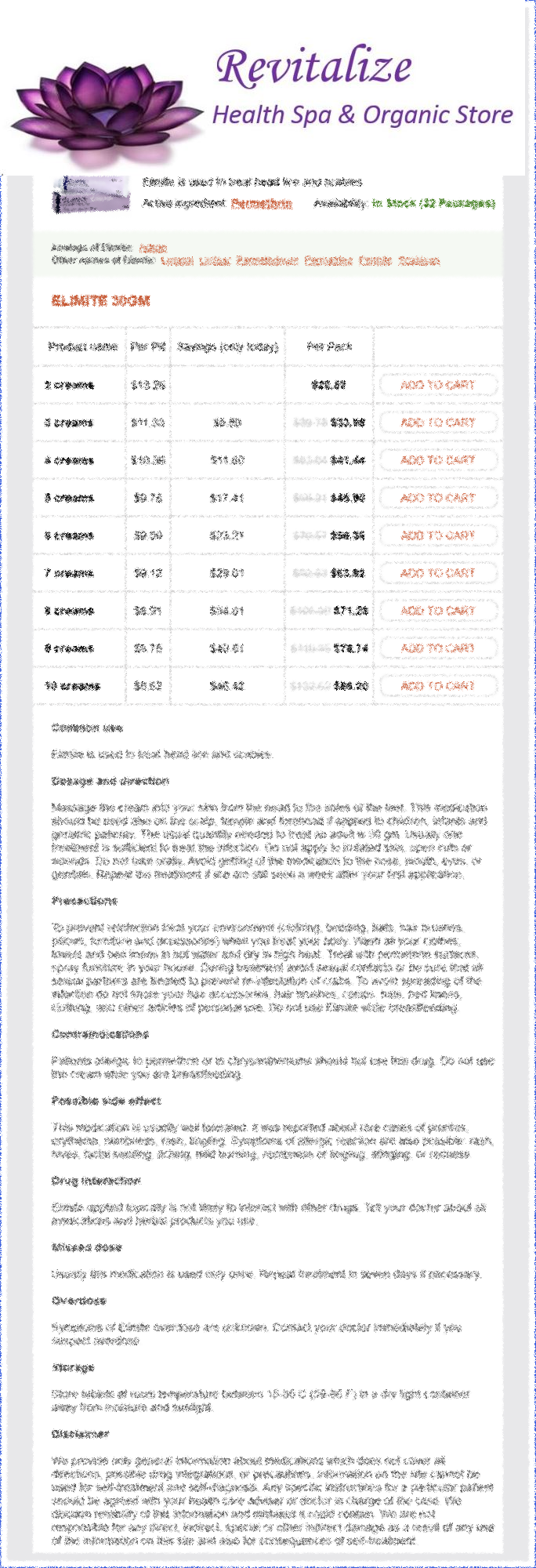The image size is (536, 1568).
Task: Open last link in Other names of Elimite
Action: click(418, 261)
